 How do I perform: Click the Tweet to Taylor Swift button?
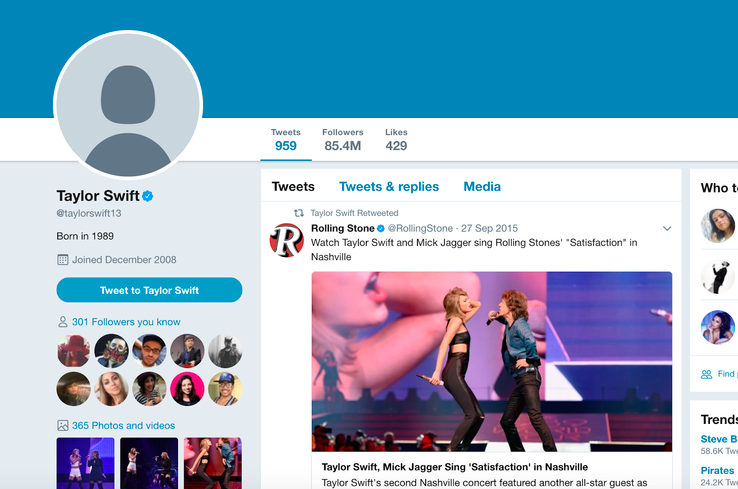pyautogui.click(x=149, y=290)
